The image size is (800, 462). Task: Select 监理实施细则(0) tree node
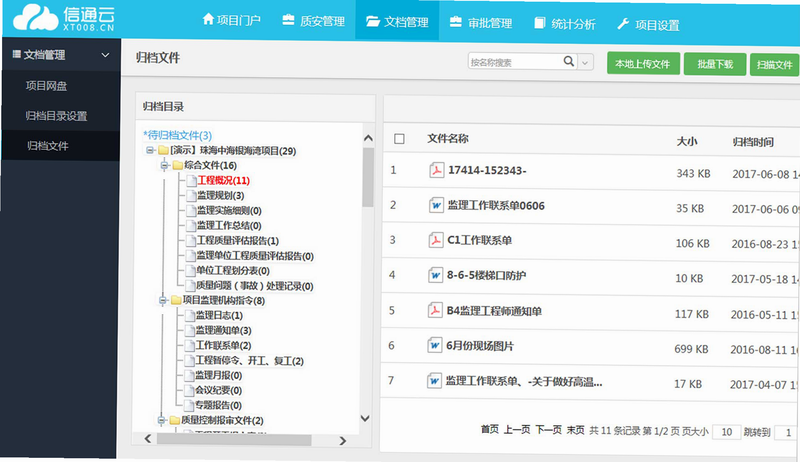pyautogui.click(x=229, y=211)
